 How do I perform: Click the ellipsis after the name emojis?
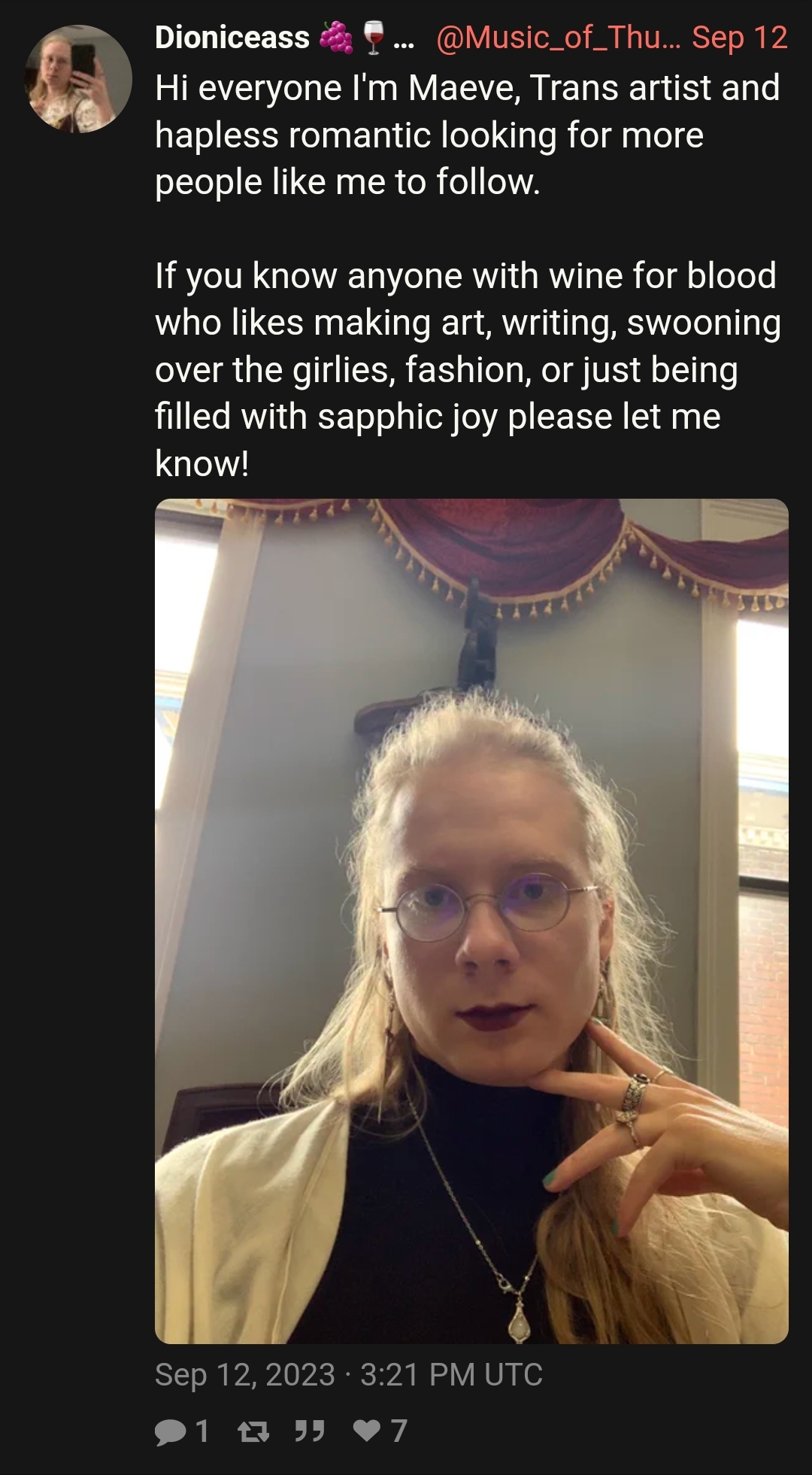403,44
